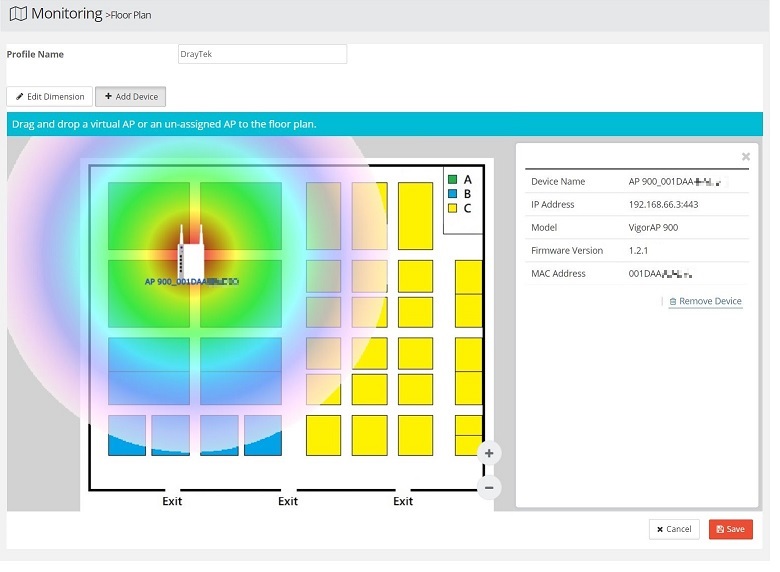The image size is (780, 572).
Task: Click the Floor Plan breadcrumb text
Action: click(x=131, y=15)
